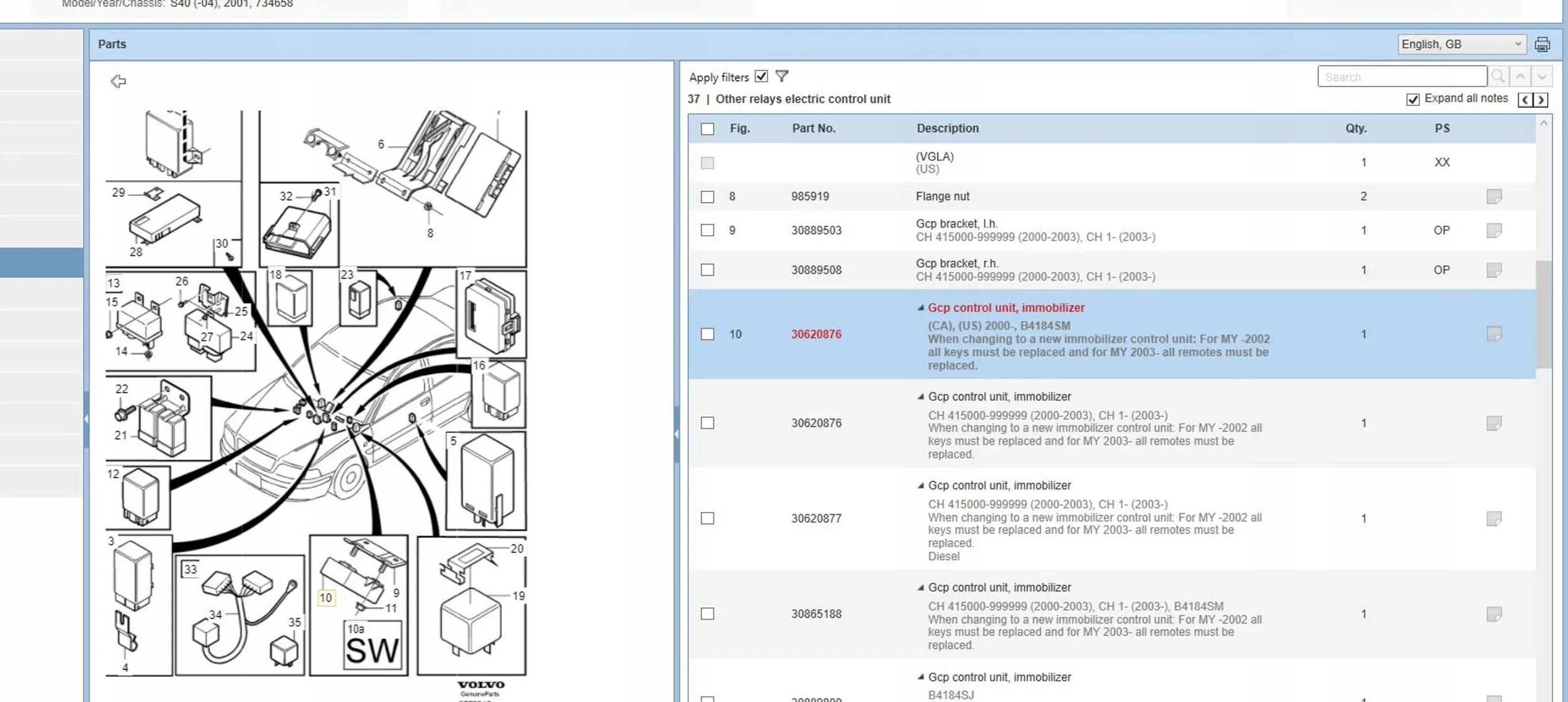Screen dimensions: 1568x702
Task: Click the printer icon
Action: [x=1542, y=45]
